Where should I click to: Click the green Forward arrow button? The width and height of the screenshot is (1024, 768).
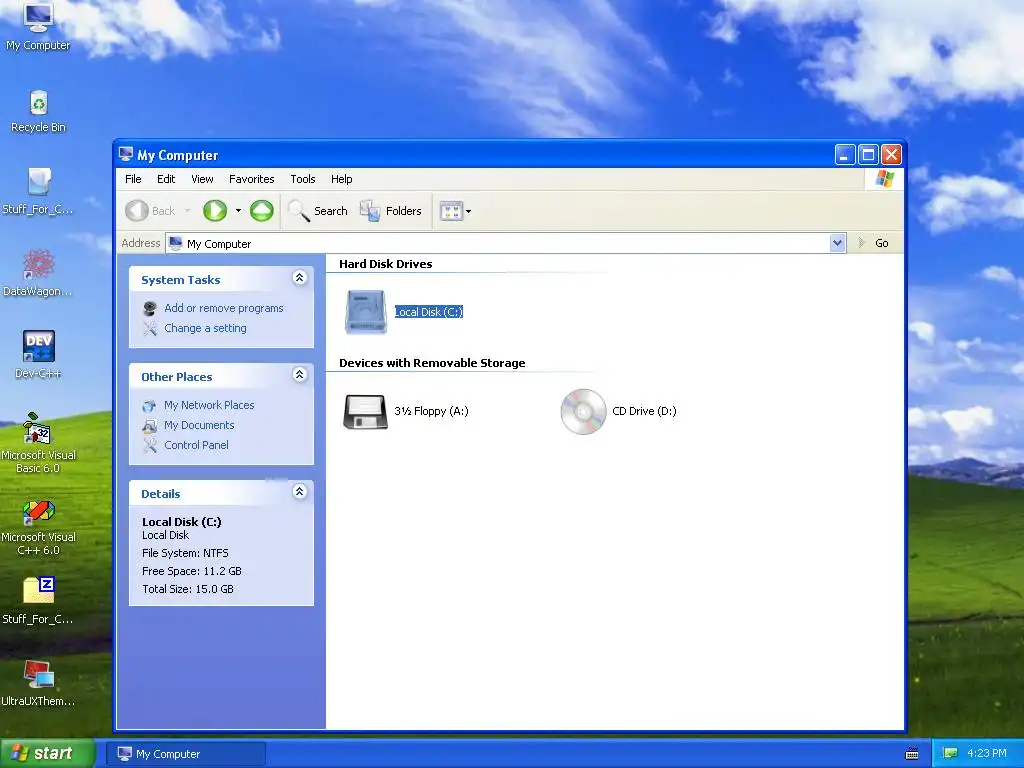(215, 210)
